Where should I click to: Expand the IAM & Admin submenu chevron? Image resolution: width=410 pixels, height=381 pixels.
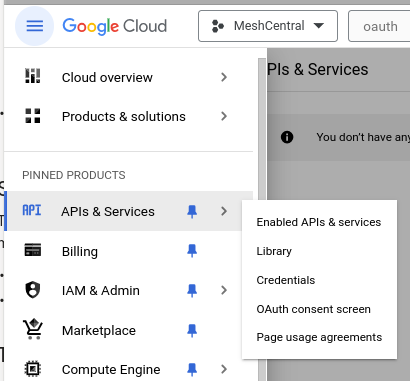(224, 290)
